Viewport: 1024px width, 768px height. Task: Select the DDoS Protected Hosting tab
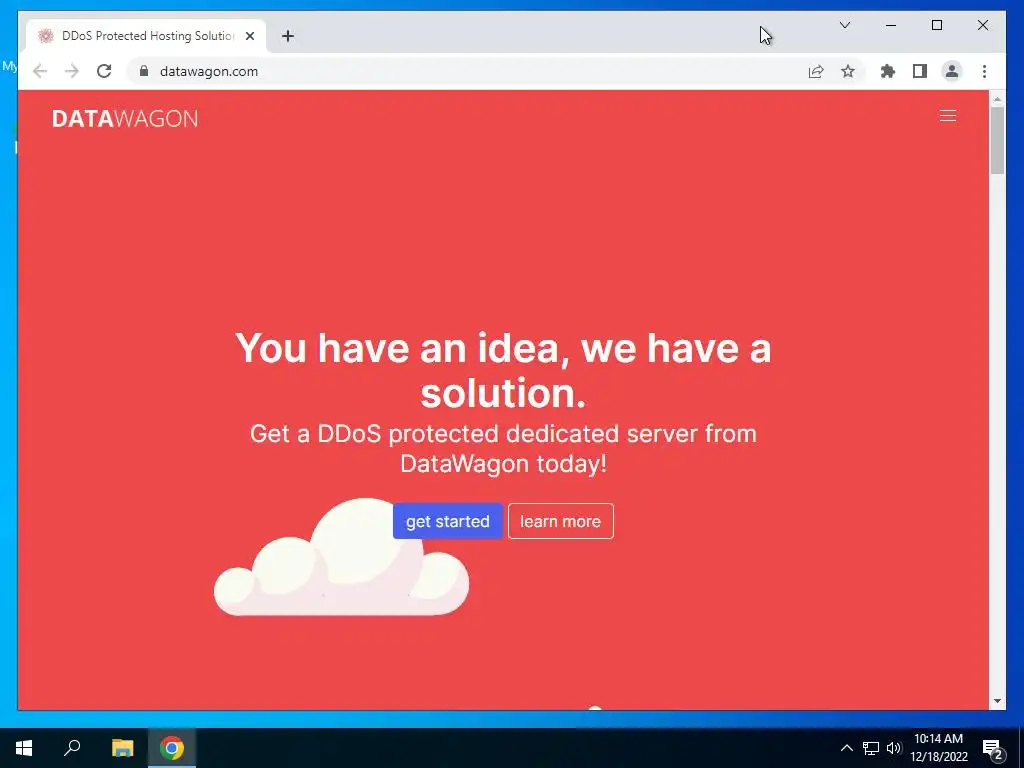coord(146,36)
